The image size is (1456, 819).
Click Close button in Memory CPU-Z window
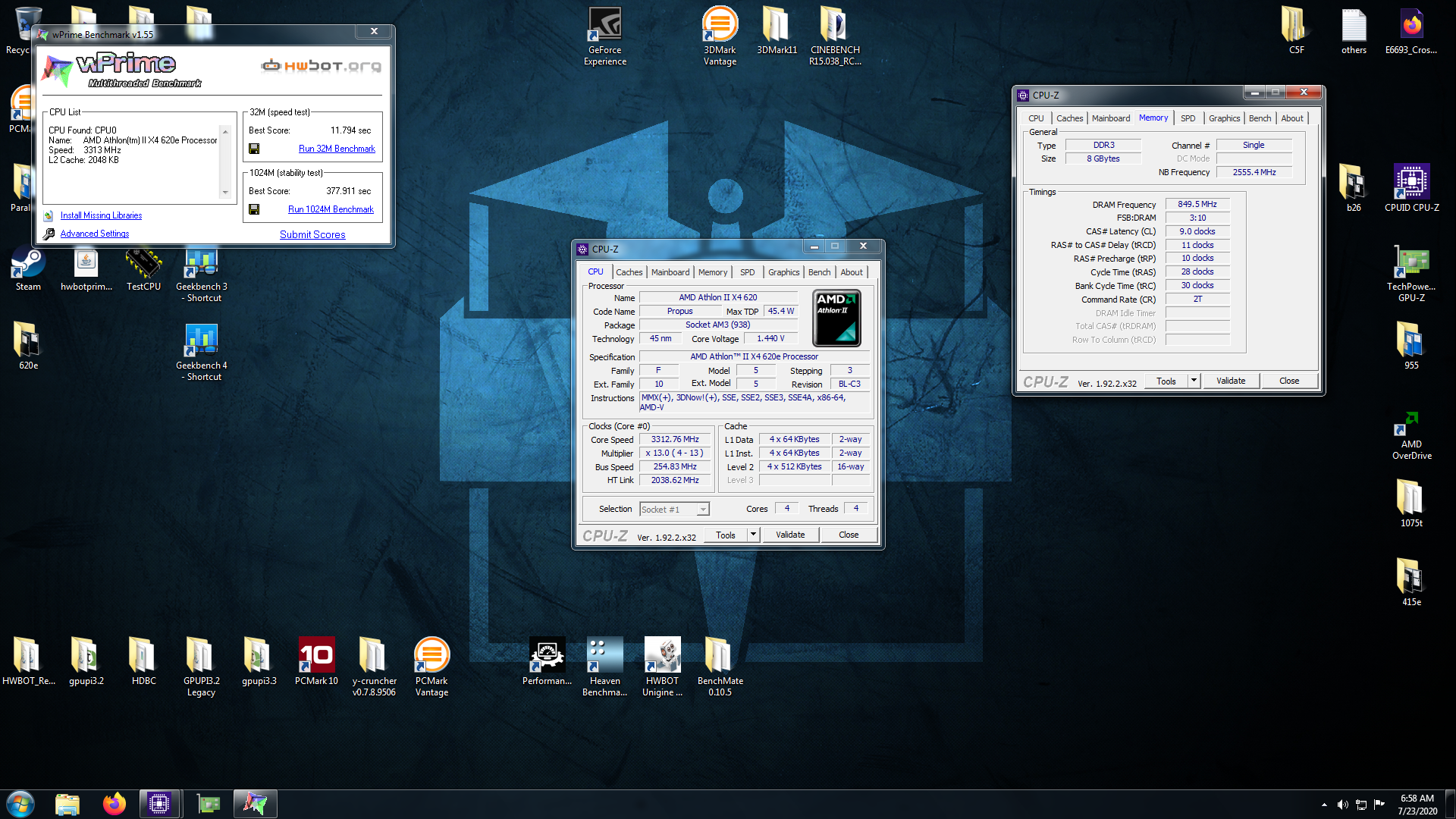tap(1289, 381)
